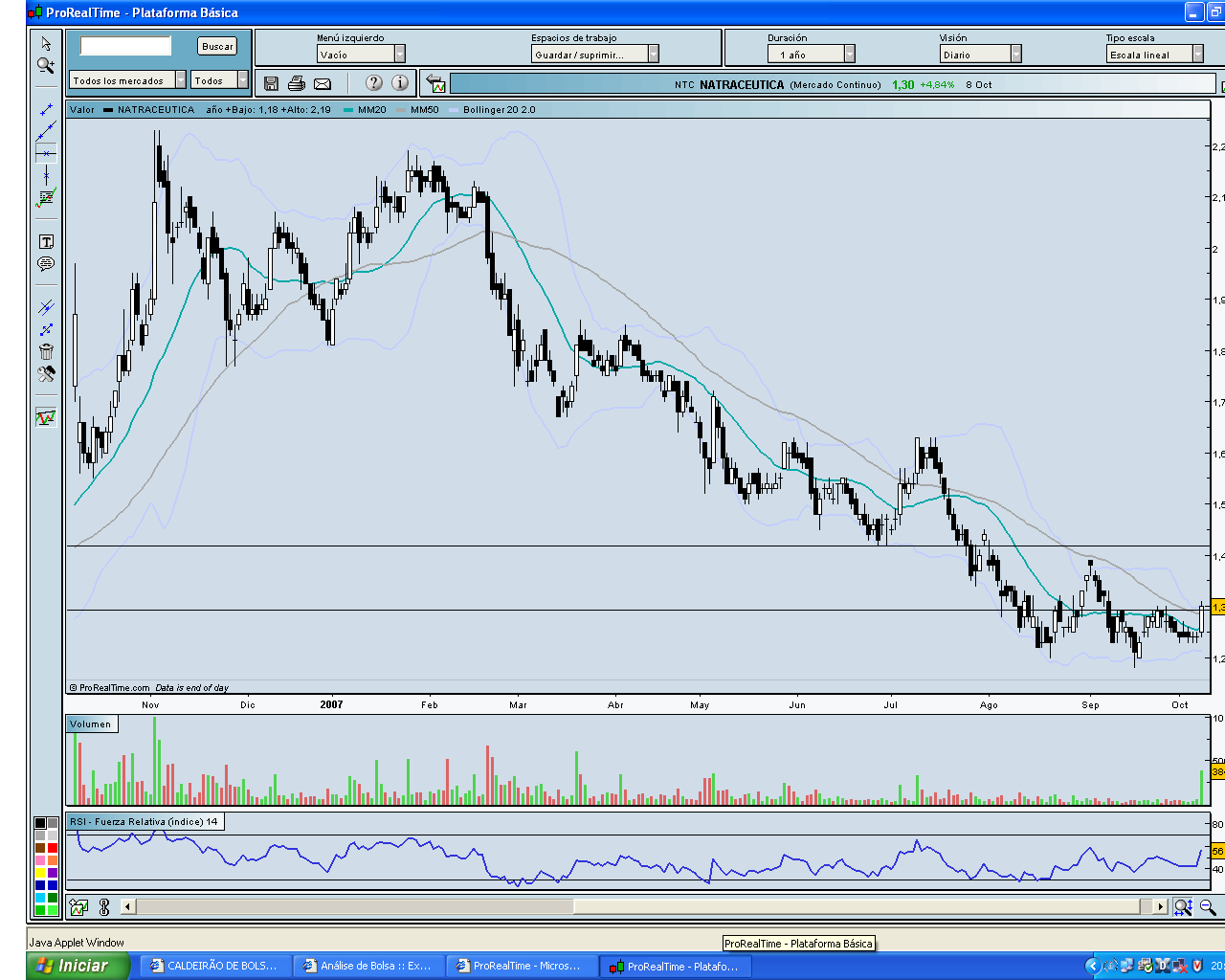Add a speech bubble comment
Image resolution: width=1225 pixels, height=980 pixels.
pos(46,264)
